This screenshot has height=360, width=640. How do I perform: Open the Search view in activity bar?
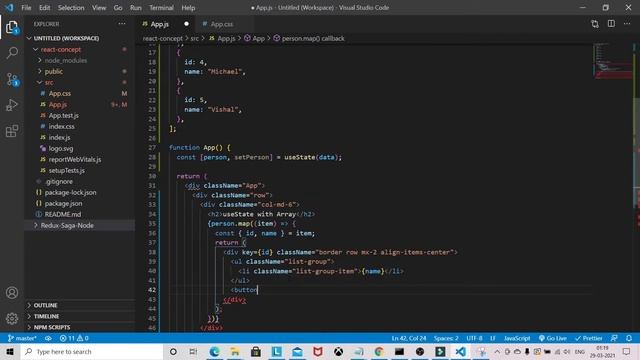point(12,53)
